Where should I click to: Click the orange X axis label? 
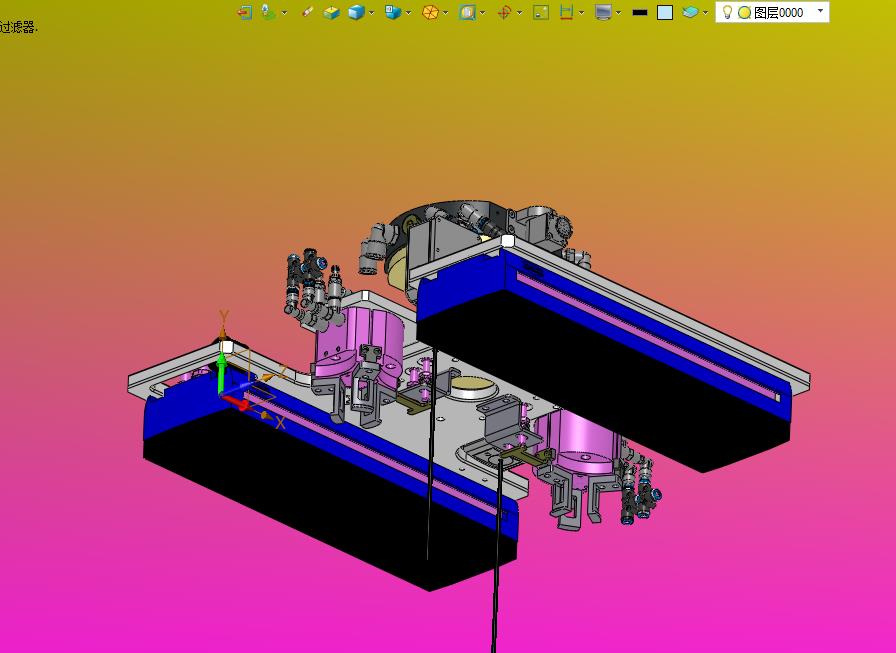coord(280,423)
